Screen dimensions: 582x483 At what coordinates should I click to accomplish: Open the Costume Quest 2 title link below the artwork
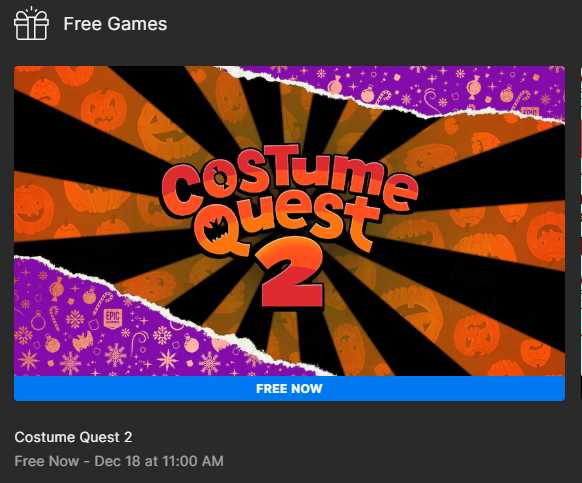pyautogui.click(x=73, y=437)
